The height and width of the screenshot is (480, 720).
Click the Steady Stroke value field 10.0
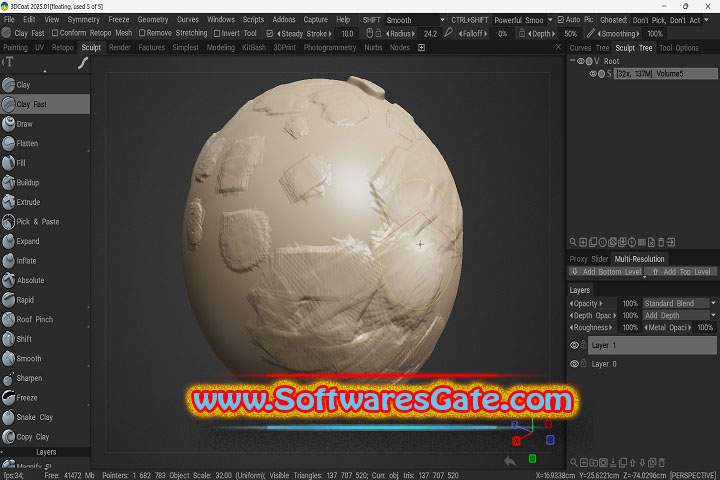pos(347,34)
